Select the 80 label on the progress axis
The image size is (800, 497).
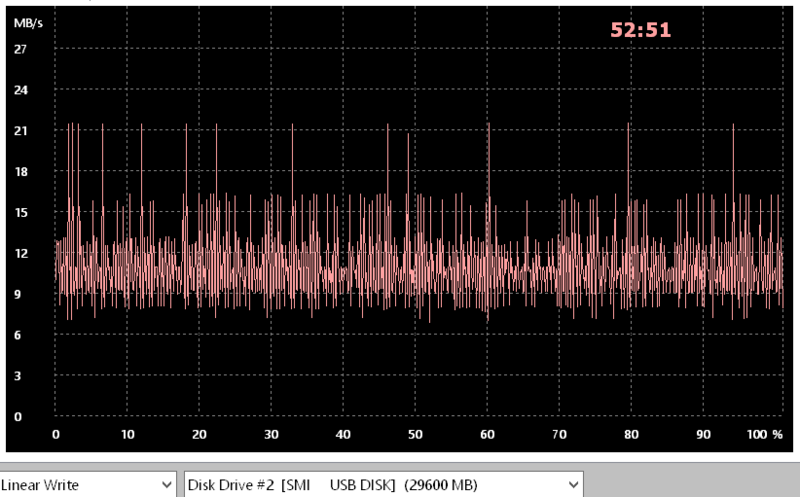(x=631, y=435)
